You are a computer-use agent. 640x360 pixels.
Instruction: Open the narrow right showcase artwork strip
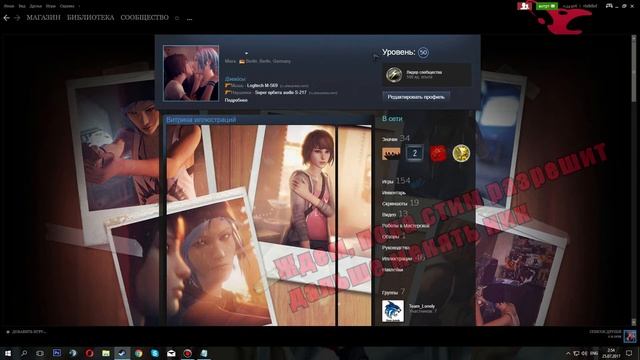coord(354,225)
